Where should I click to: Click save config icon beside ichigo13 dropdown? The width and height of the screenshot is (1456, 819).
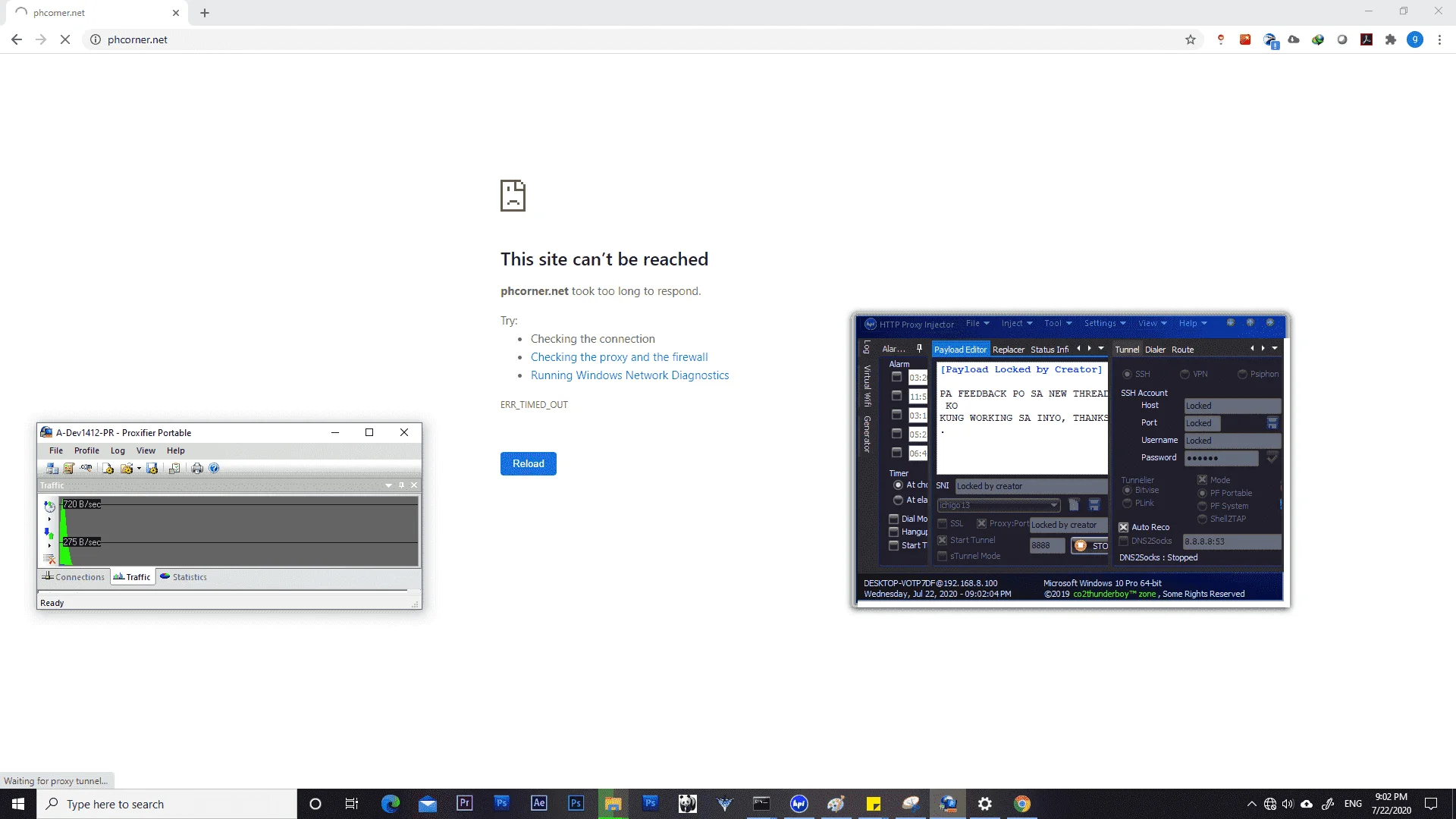click(1094, 505)
